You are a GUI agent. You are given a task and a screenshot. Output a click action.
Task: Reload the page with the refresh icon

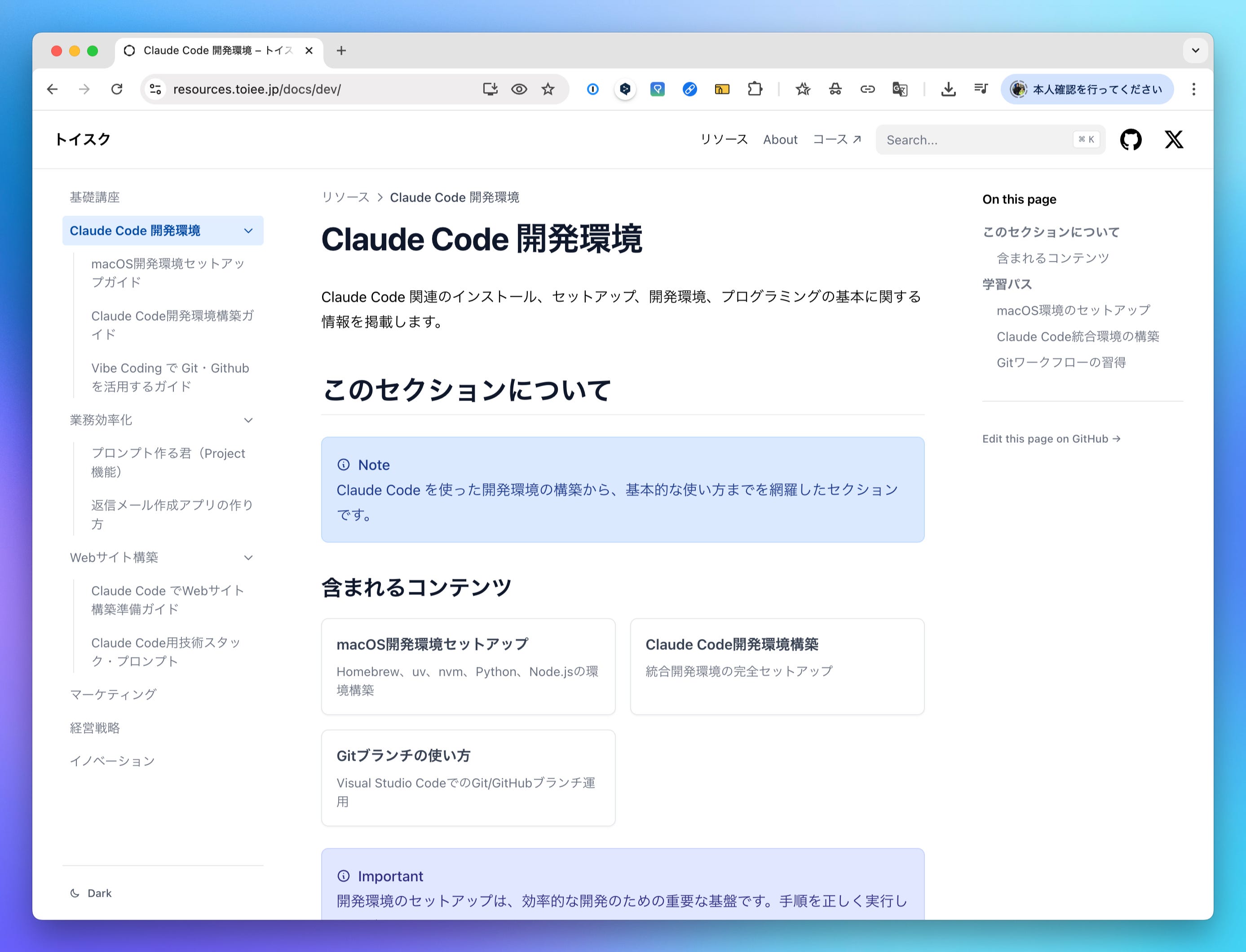tap(117, 89)
